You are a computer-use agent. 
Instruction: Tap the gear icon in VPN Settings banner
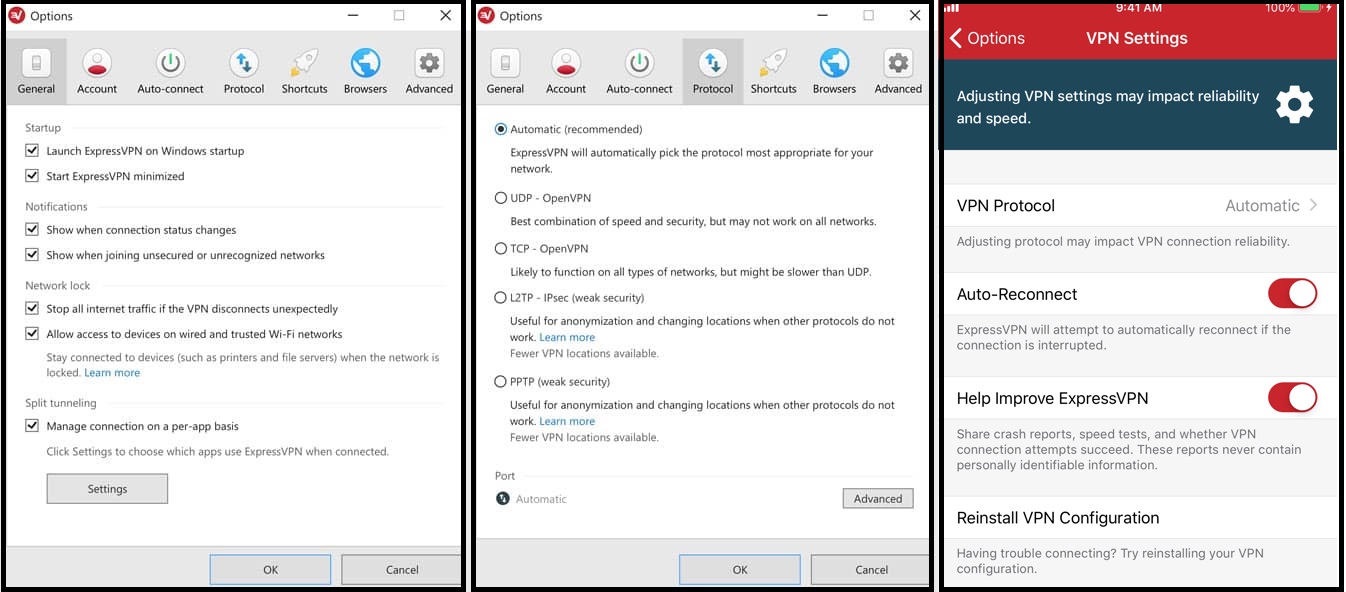(1294, 104)
